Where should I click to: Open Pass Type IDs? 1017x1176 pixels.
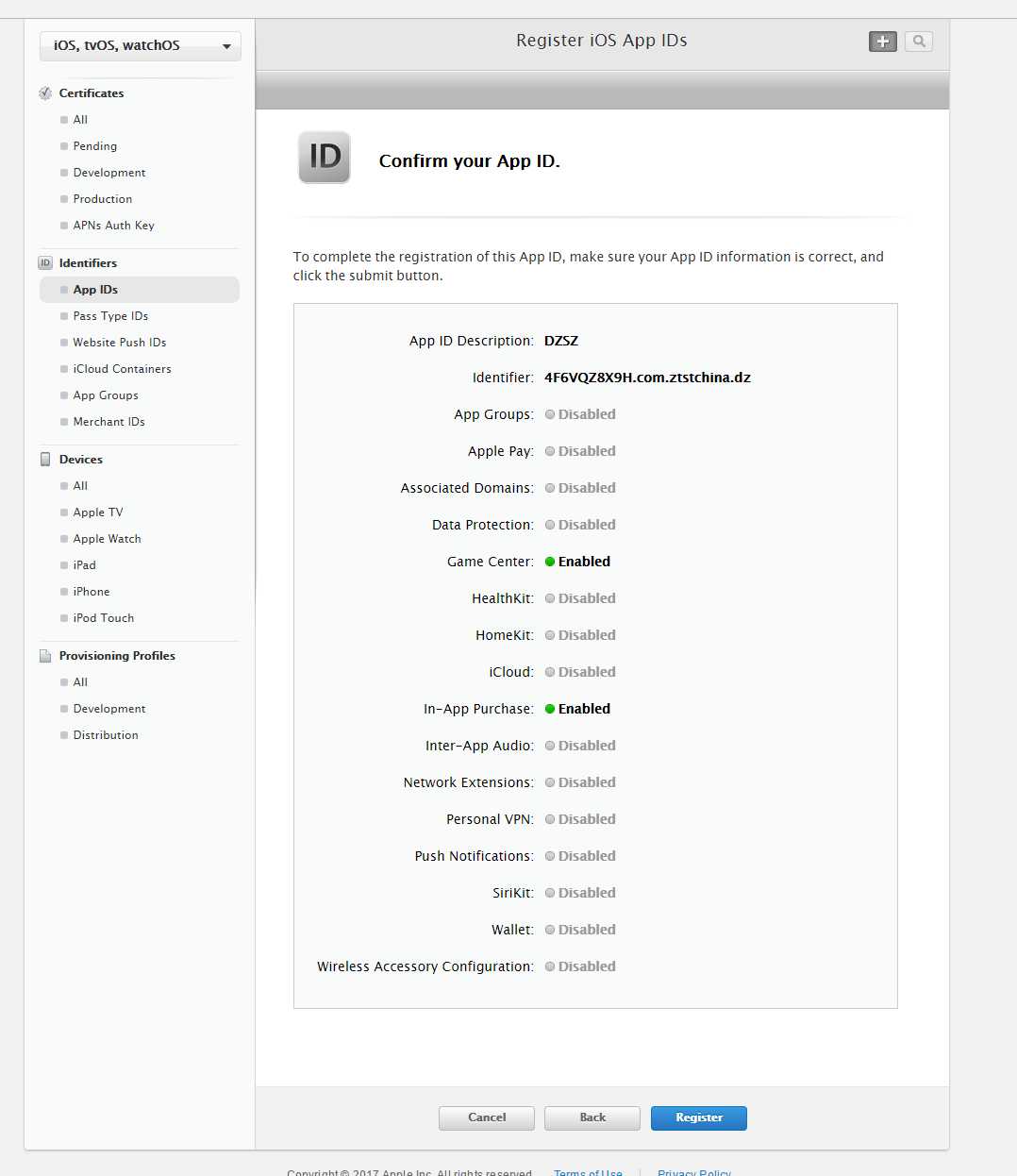coord(110,316)
